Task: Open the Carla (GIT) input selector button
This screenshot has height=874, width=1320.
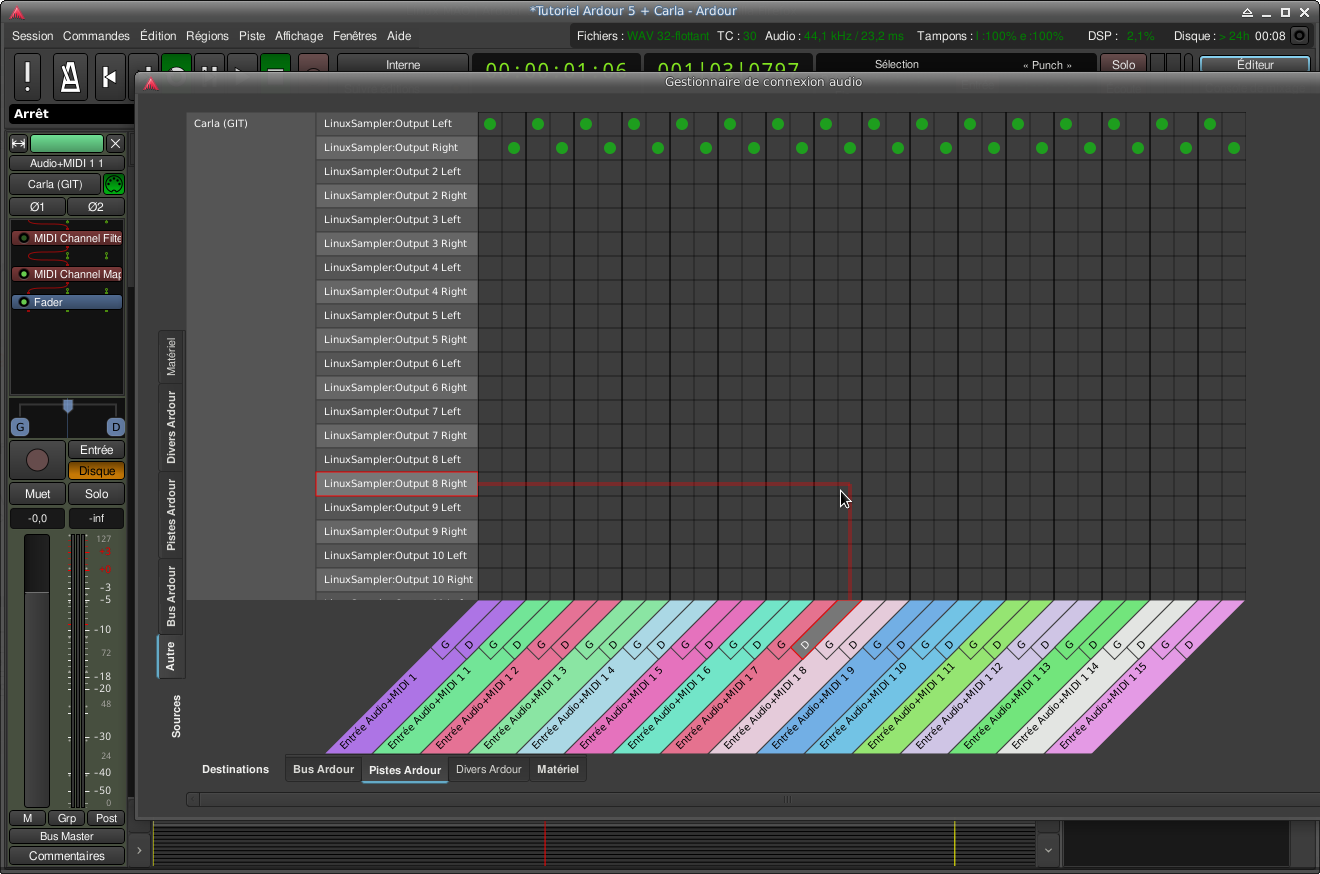Action: click(55, 184)
